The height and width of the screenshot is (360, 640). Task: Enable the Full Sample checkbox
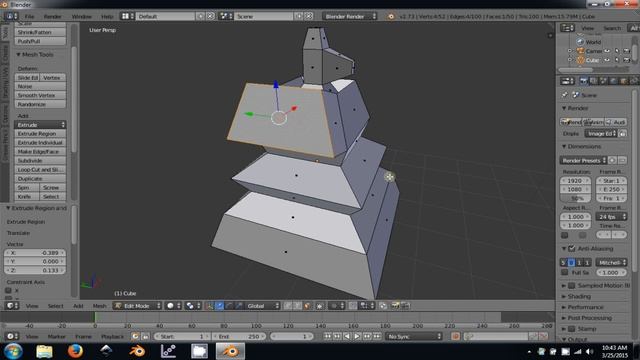coord(564,272)
